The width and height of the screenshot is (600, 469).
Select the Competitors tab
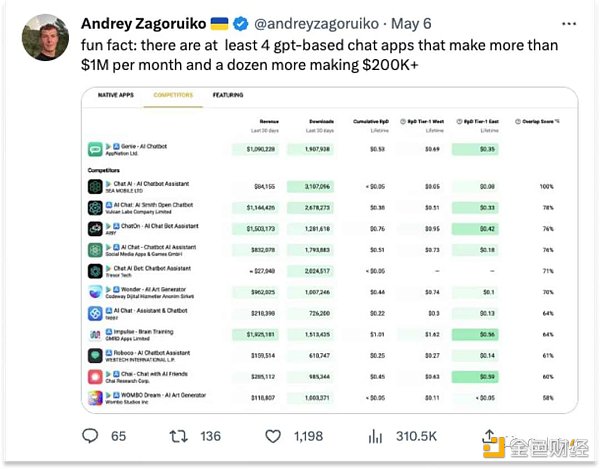click(x=172, y=96)
